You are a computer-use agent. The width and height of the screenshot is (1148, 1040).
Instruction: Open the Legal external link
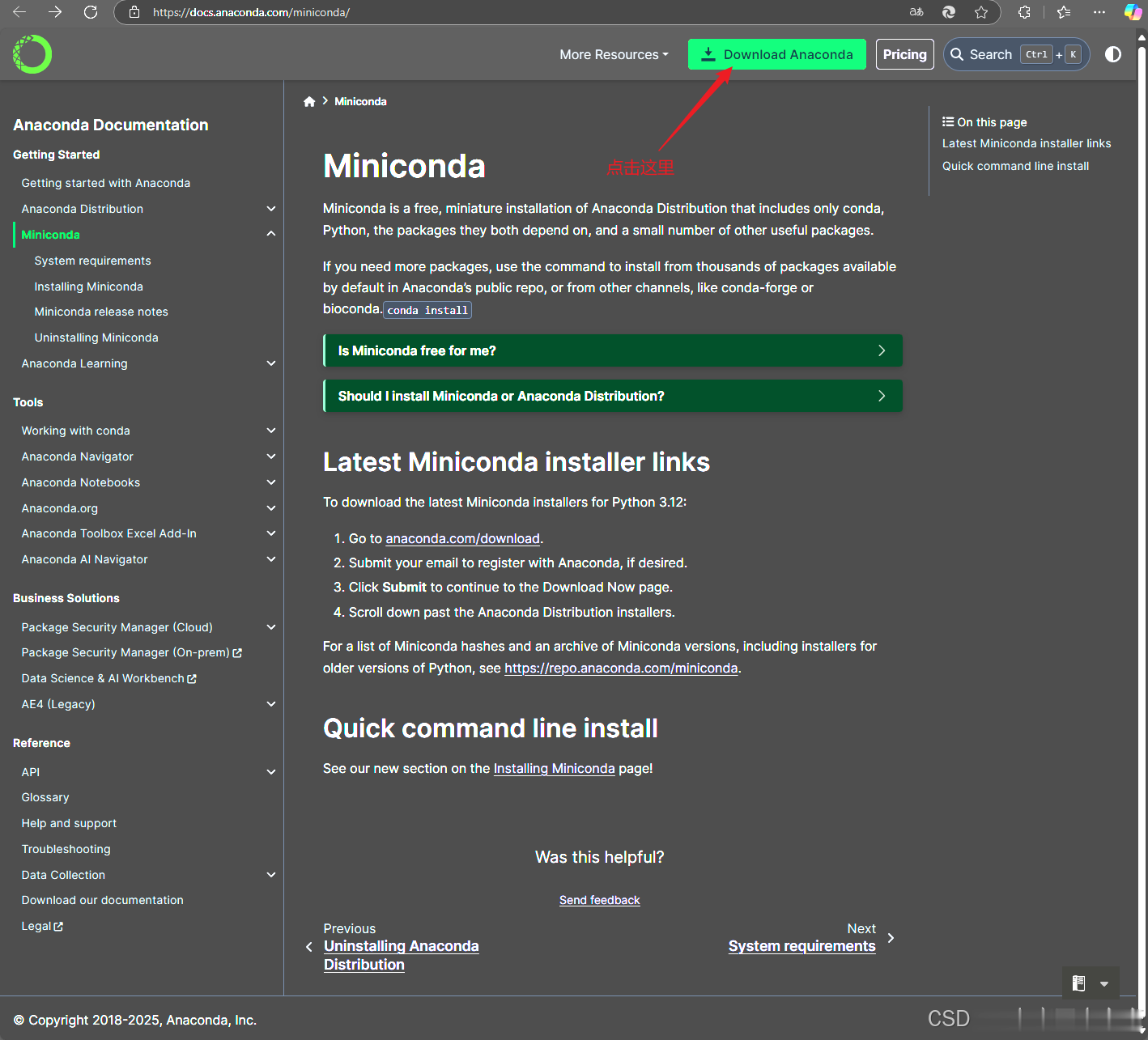tap(42, 926)
